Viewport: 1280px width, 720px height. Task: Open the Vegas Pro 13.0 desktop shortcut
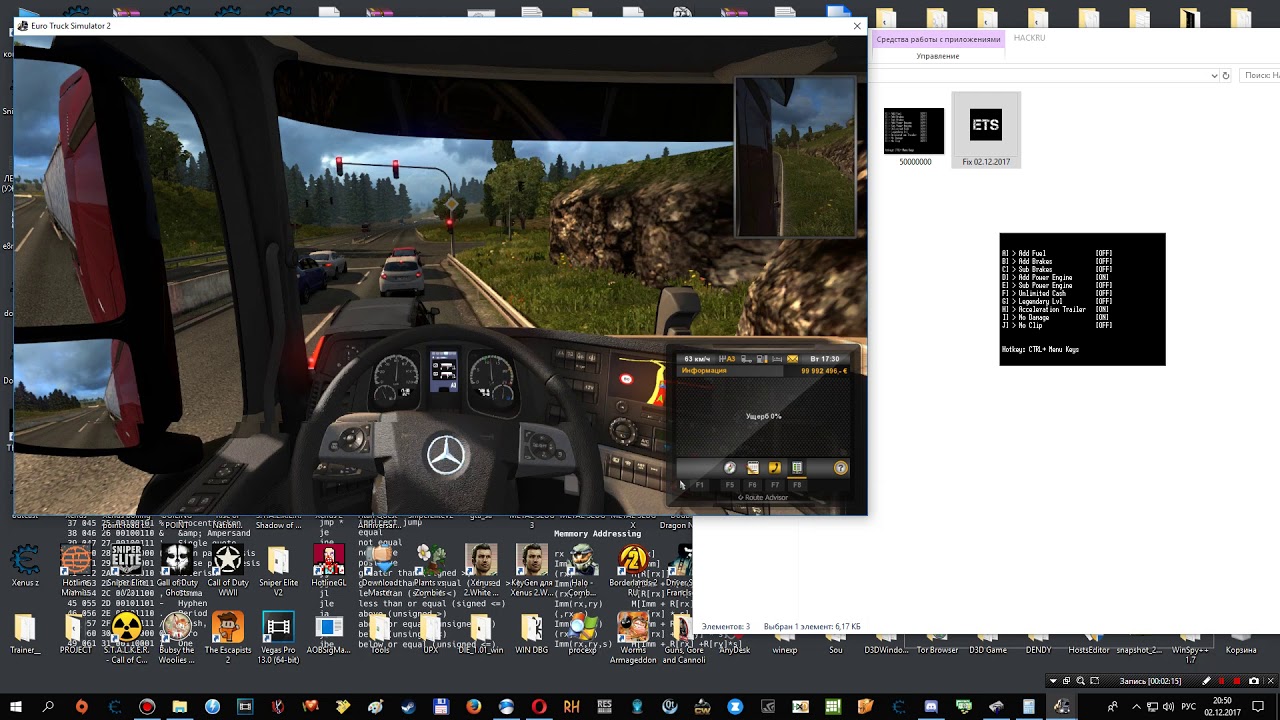pyautogui.click(x=279, y=637)
